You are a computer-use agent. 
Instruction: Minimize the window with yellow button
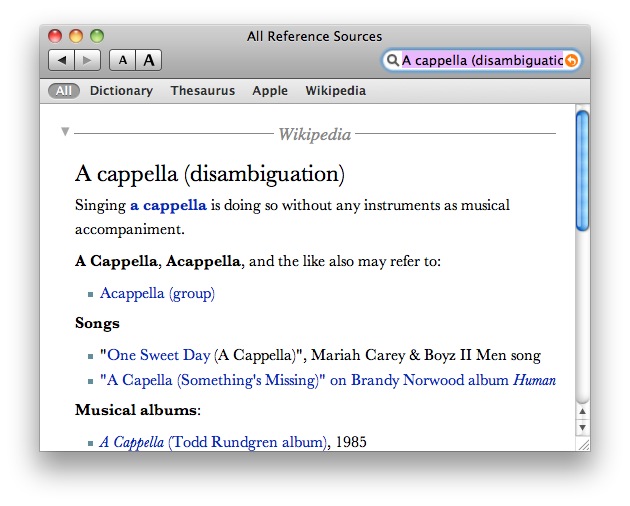[76, 36]
